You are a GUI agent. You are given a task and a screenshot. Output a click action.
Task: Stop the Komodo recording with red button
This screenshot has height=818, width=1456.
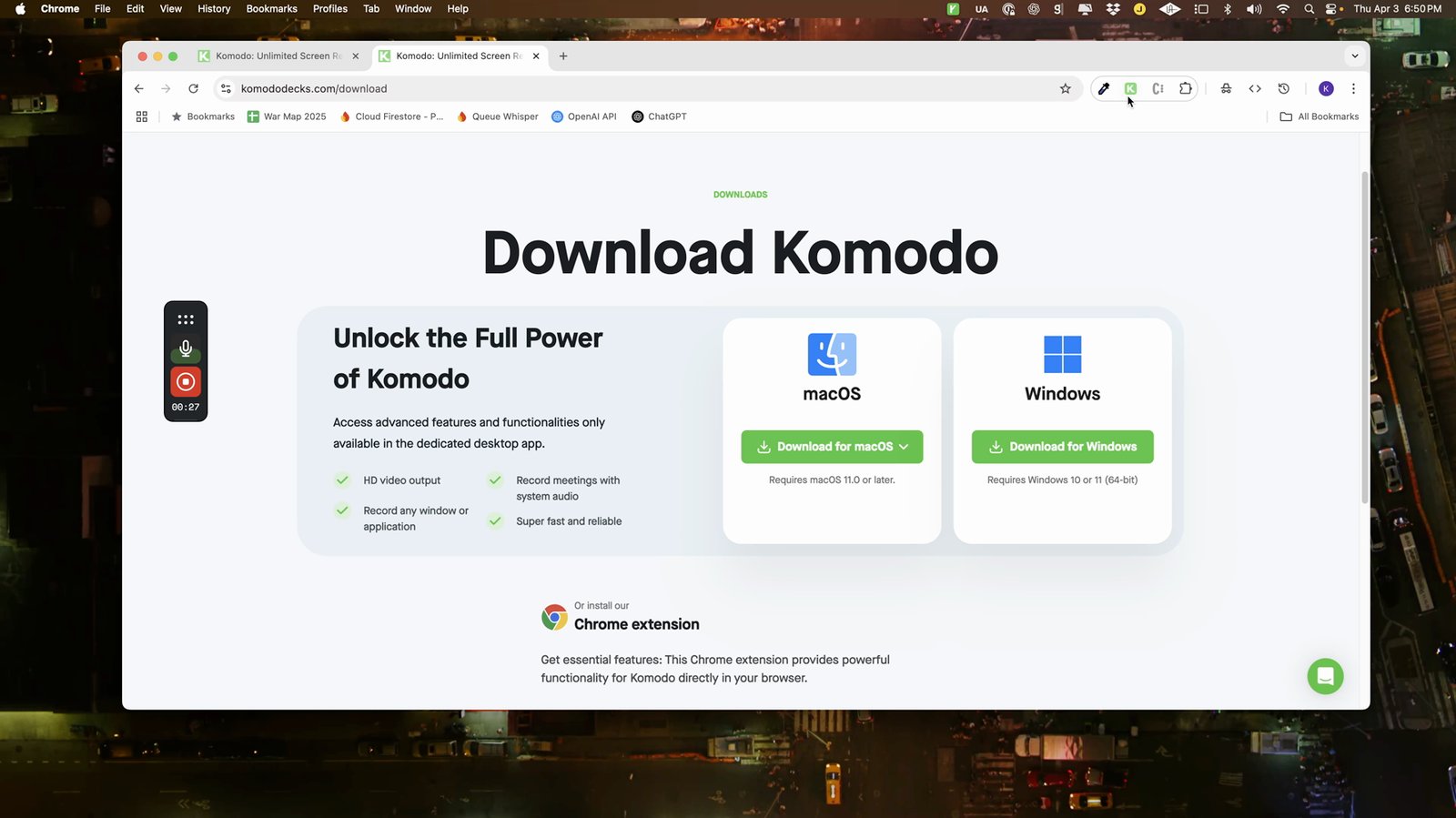pyautogui.click(x=186, y=382)
